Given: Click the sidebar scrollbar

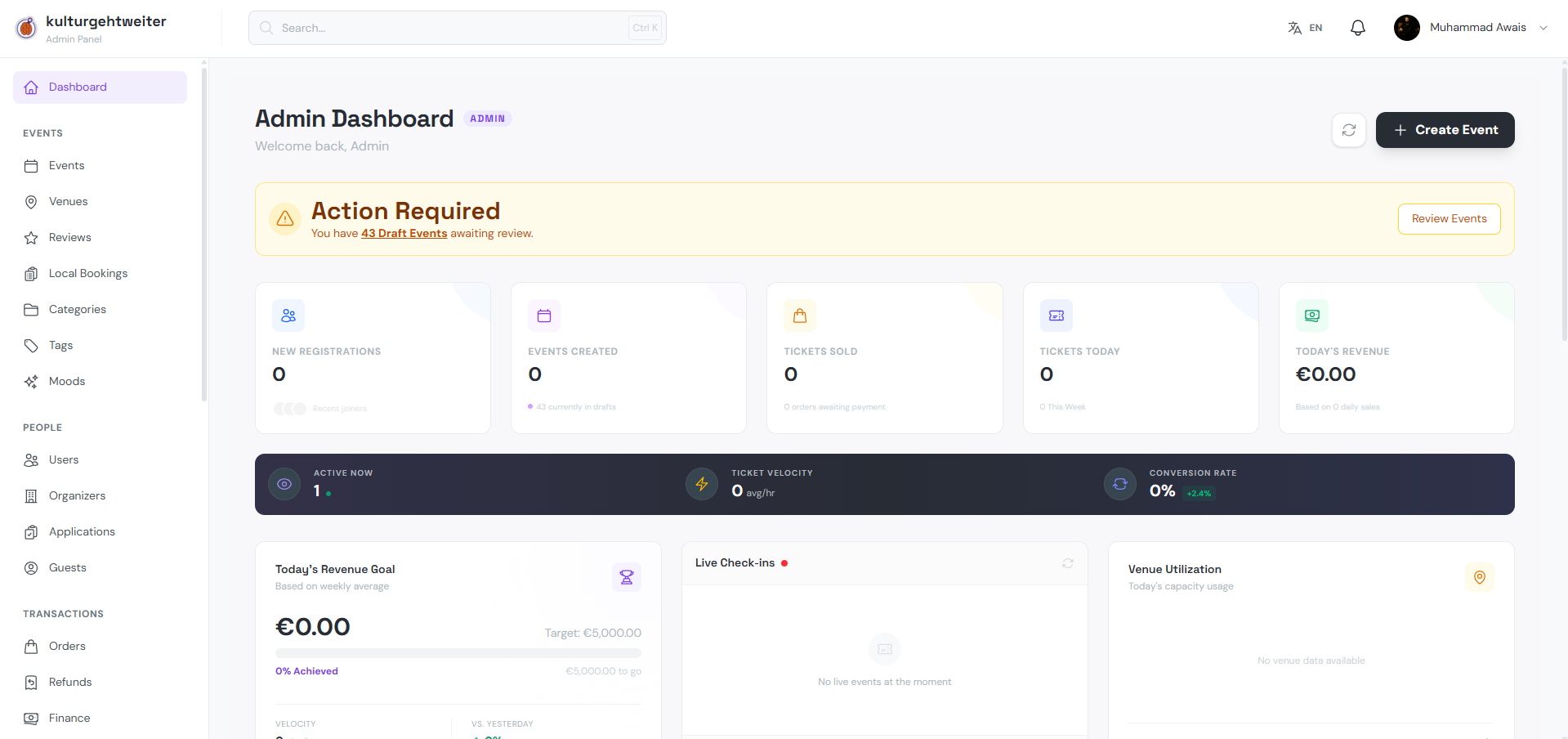Looking at the screenshot, I should click(204, 233).
